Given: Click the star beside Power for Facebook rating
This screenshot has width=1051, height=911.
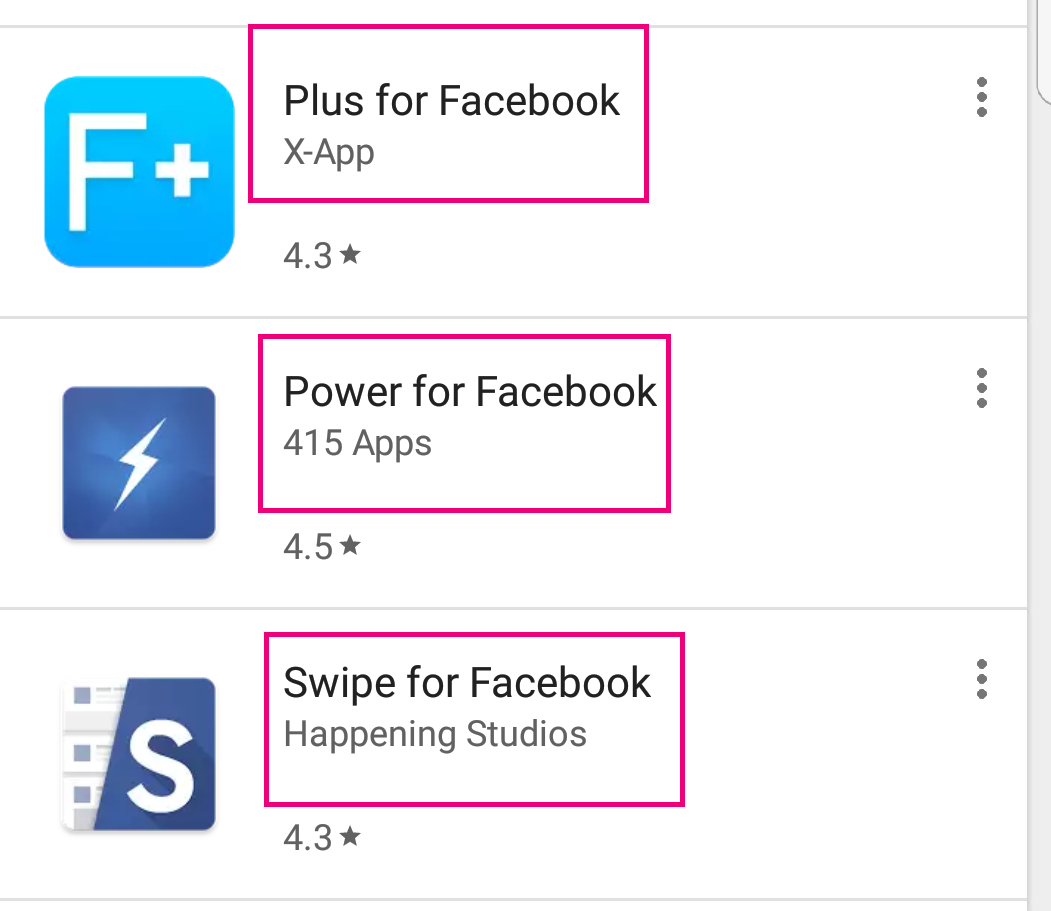Looking at the screenshot, I should [x=350, y=545].
